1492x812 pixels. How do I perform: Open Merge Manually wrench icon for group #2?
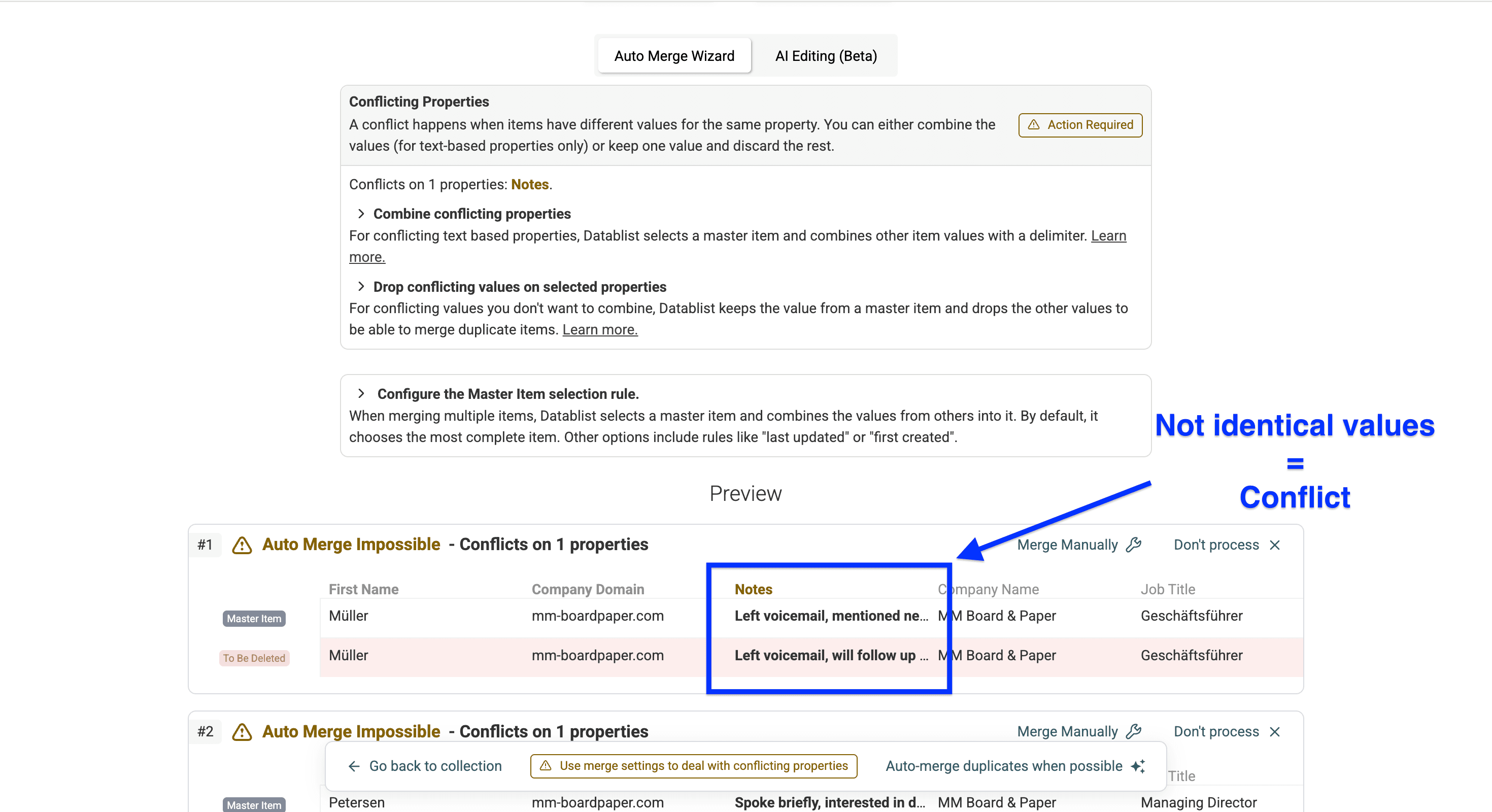click(1134, 731)
